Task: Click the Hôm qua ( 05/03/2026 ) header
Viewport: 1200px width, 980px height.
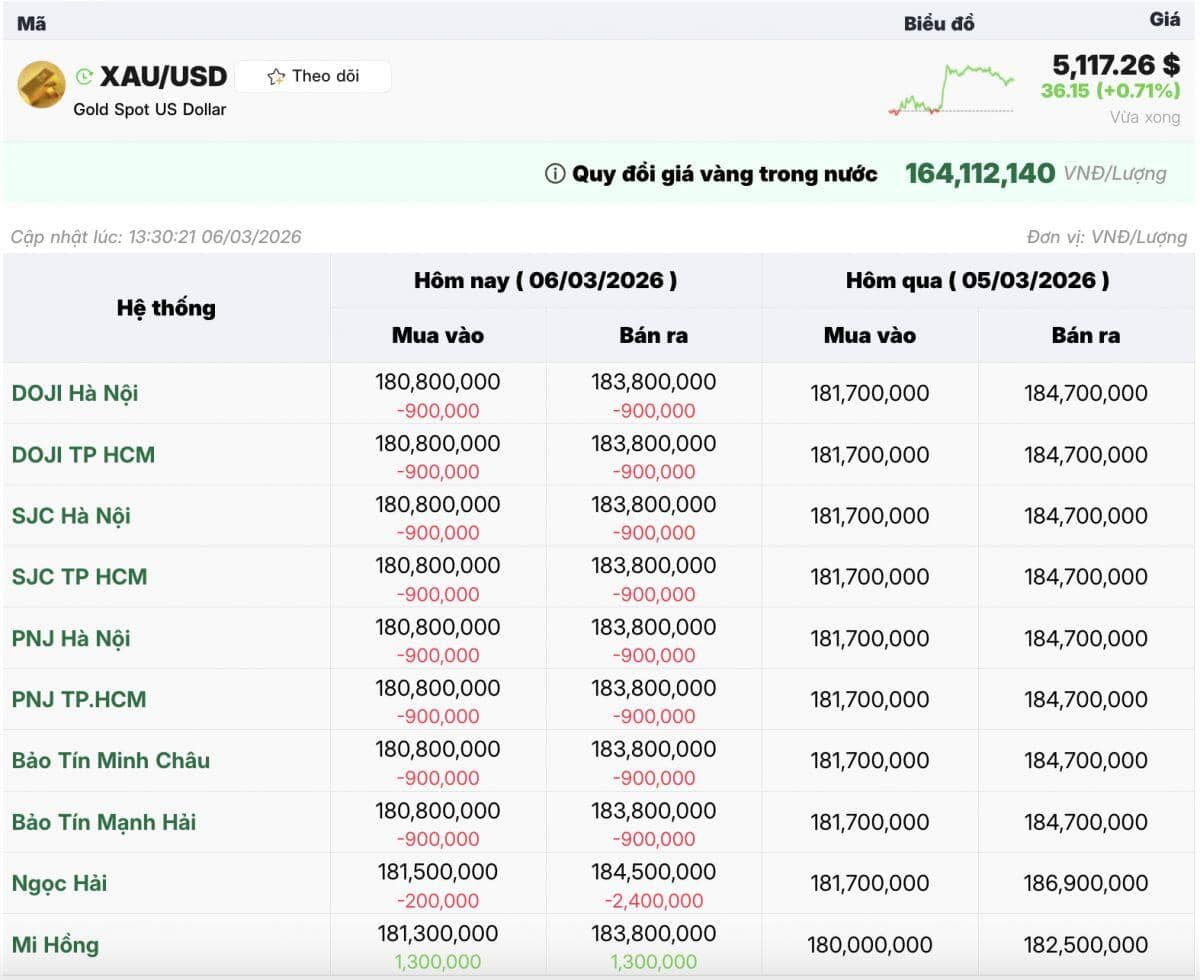Action: pyautogui.click(x=978, y=281)
